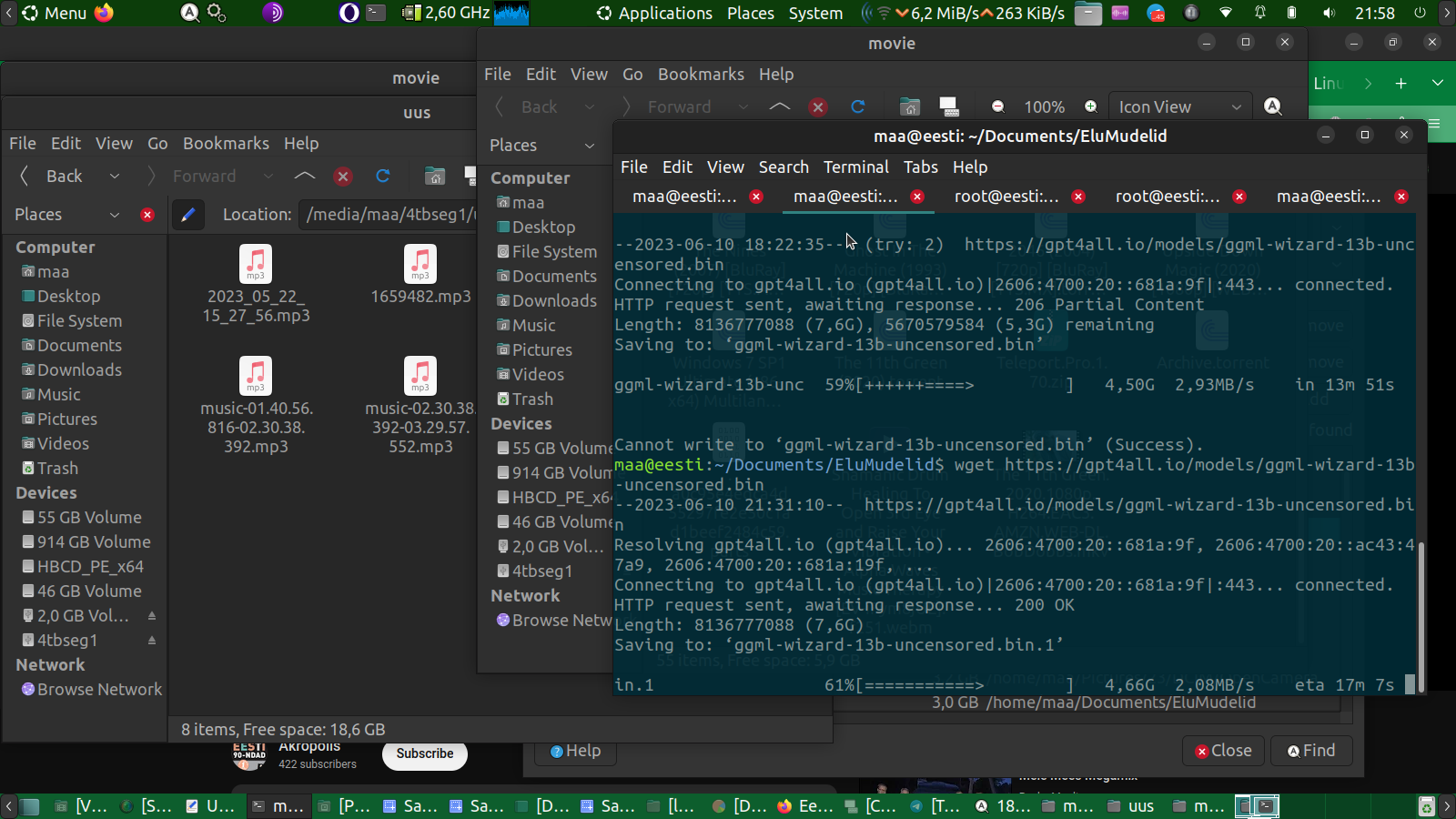Zoom out using the minus icon beside 100%
This screenshot has height=819, width=1456.
pyautogui.click(x=998, y=107)
